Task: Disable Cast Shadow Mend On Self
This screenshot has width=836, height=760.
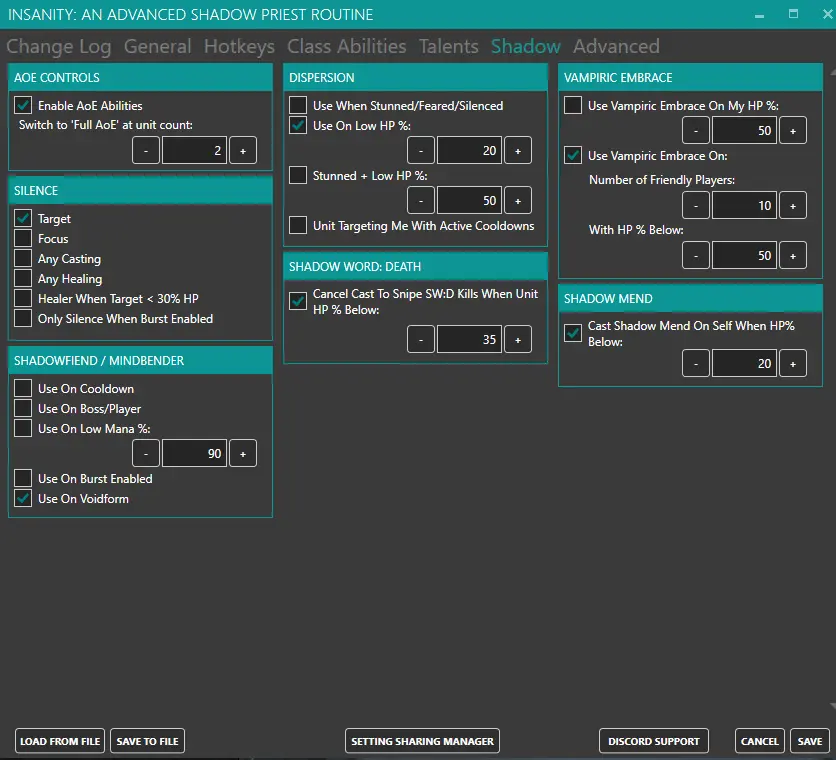Action: (x=573, y=333)
